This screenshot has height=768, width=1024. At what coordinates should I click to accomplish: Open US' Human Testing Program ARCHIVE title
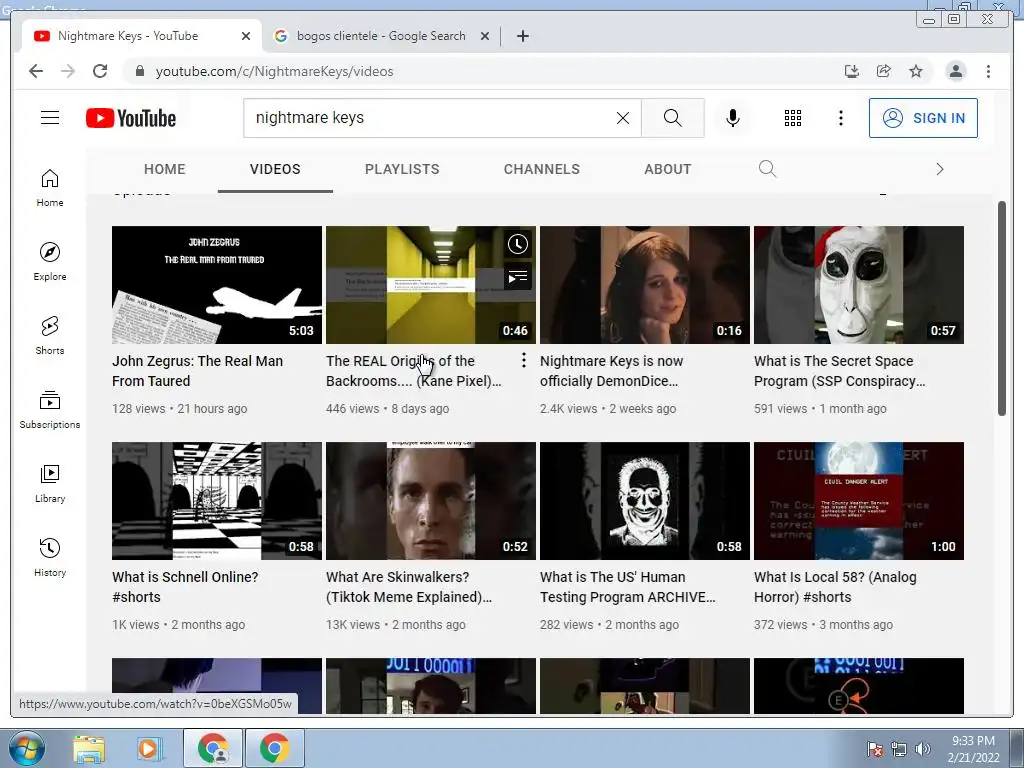coord(627,586)
